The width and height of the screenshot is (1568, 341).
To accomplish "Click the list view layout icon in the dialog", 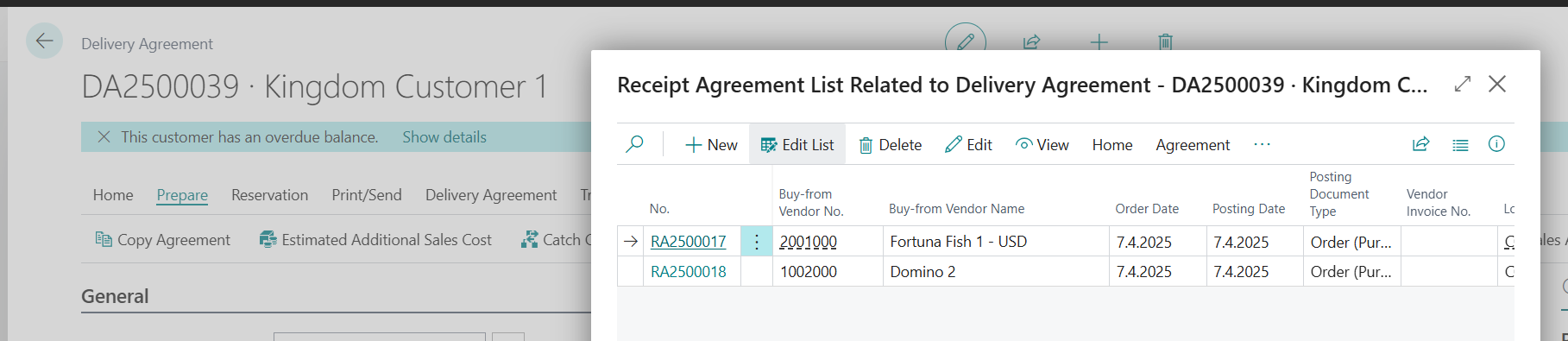I will 1460,144.
